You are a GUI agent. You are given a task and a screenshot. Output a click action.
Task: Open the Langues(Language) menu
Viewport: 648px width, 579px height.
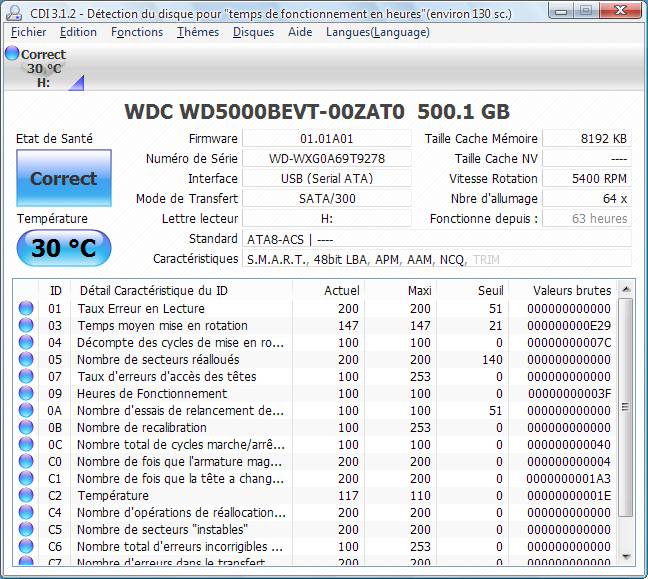coord(378,32)
